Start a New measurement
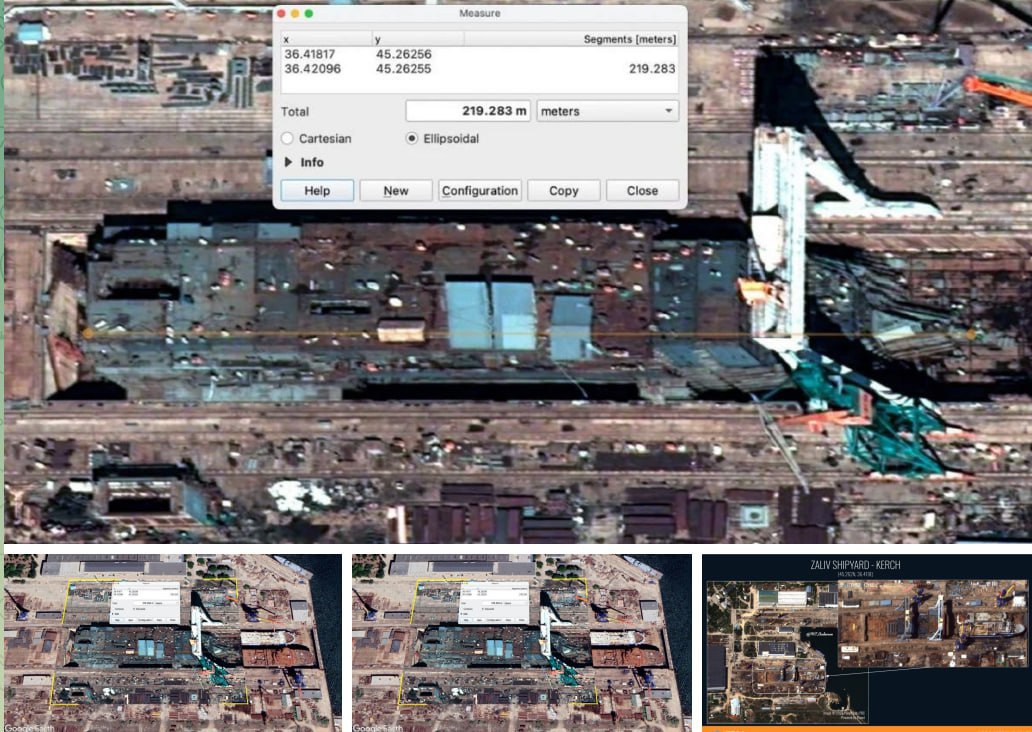 pyautogui.click(x=396, y=191)
